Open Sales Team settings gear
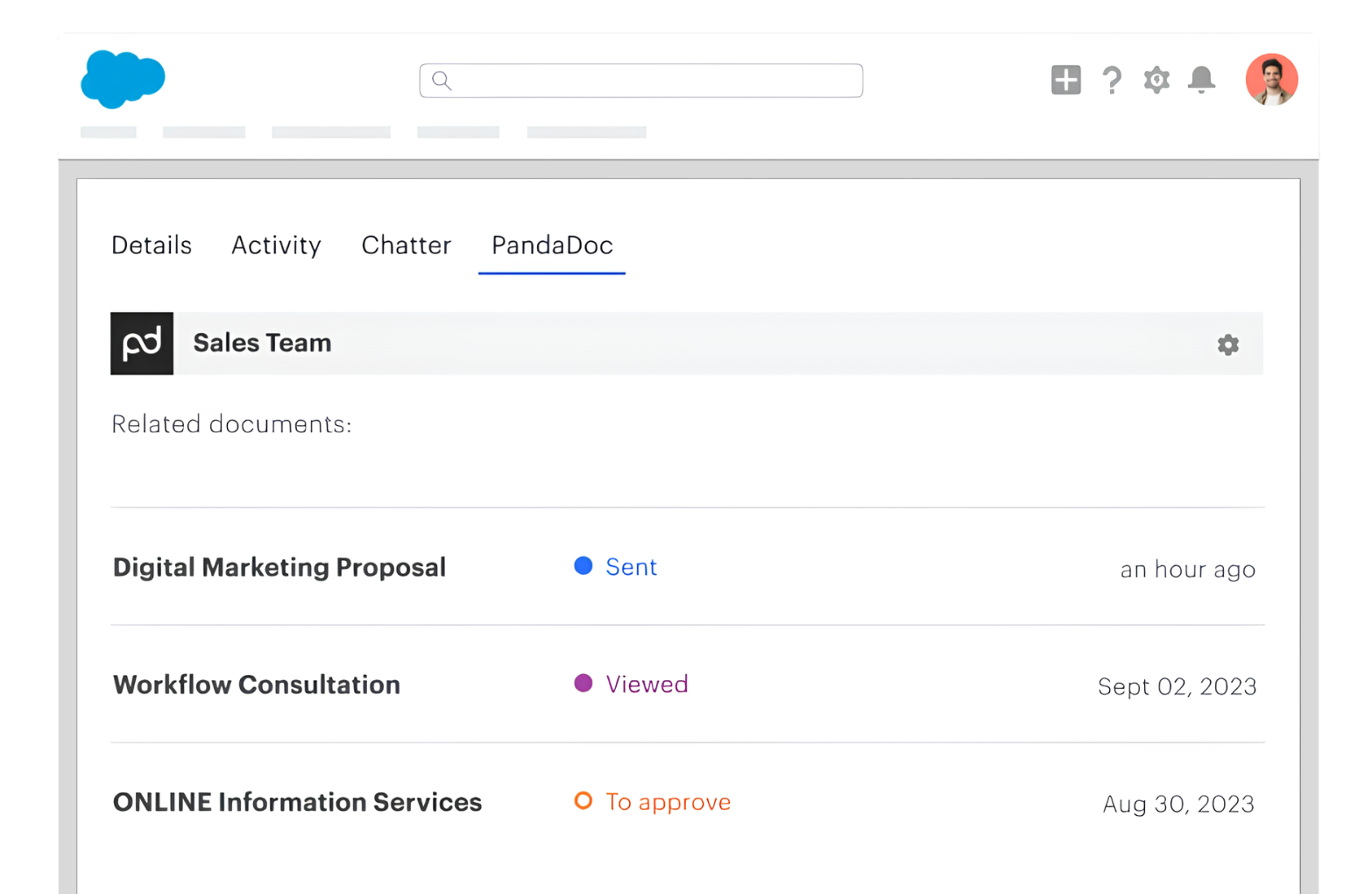Viewport: 1372px width, 894px height. 1227,344
